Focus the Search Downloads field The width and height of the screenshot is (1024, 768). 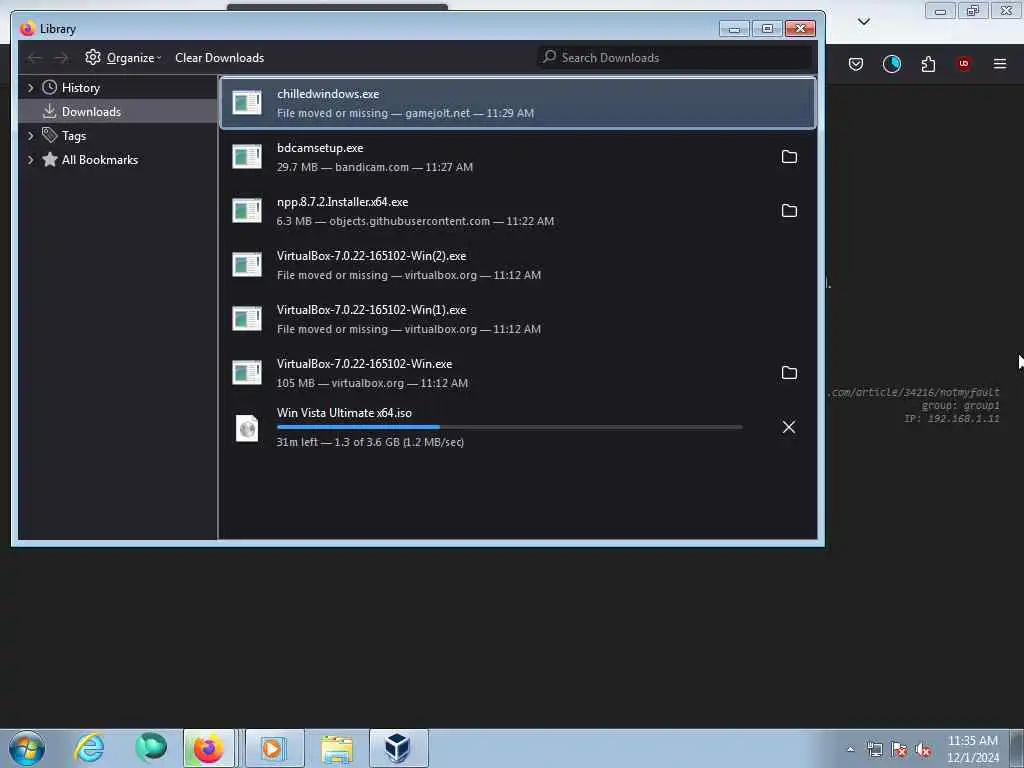pos(675,57)
